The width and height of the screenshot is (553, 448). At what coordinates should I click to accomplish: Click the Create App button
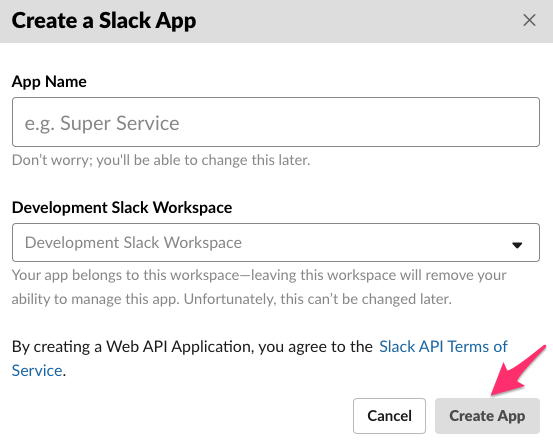pyautogui.click(x=487, y=416)
